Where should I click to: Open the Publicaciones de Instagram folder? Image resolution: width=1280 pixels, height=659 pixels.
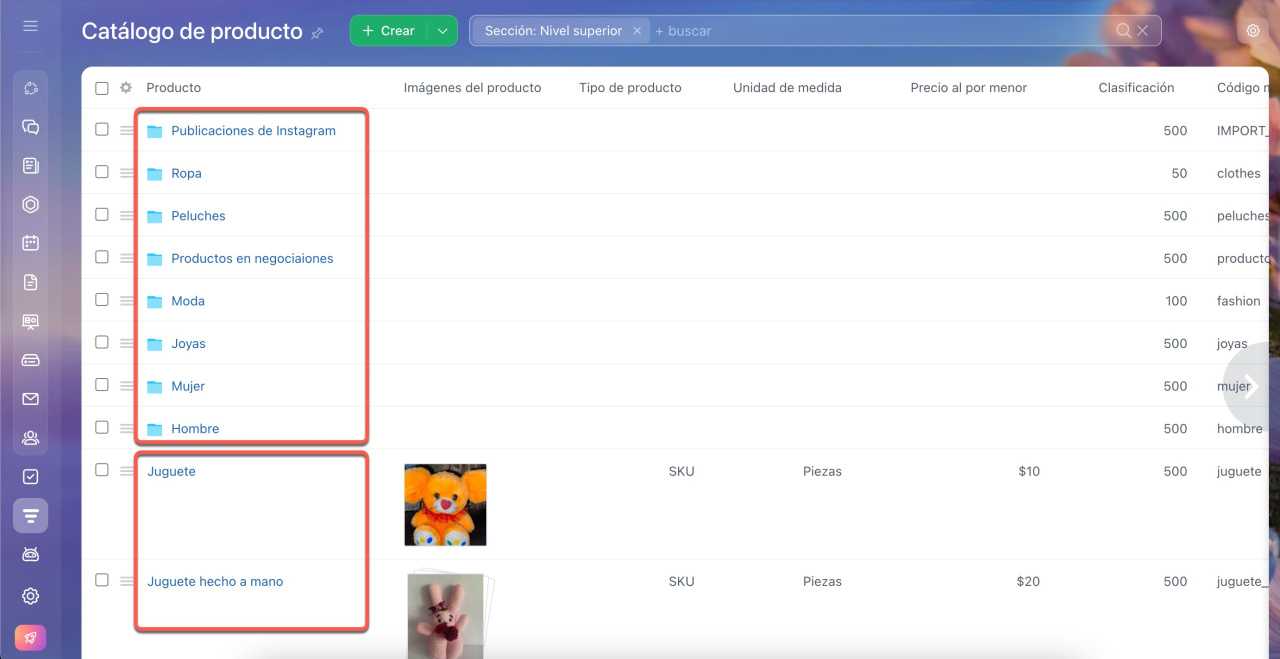tap(253, 131)
